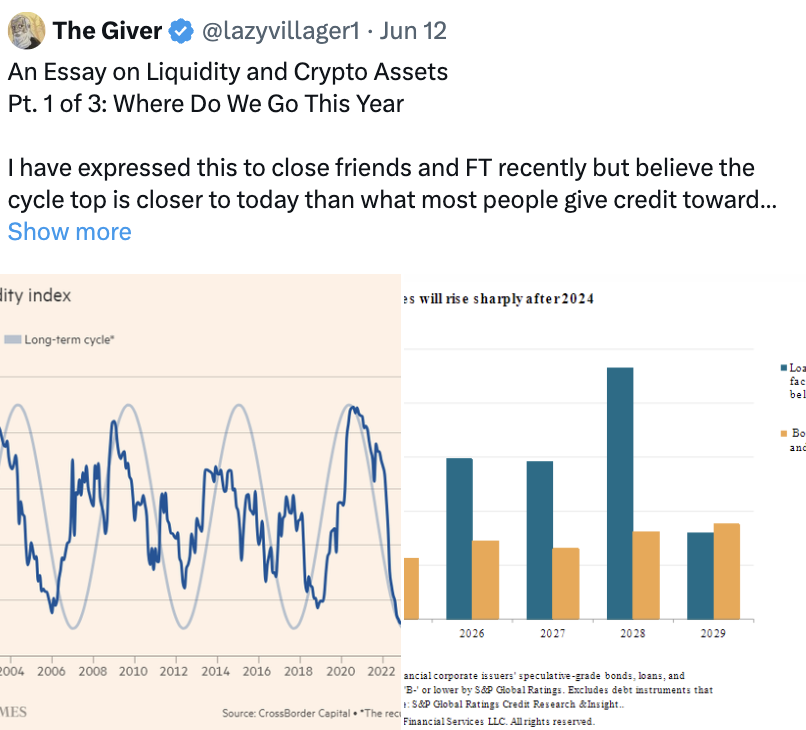The height and width of the screenshot is (730, 806).
Task: Click the Long-term cycle legend swatch
Action: [12, 340]
